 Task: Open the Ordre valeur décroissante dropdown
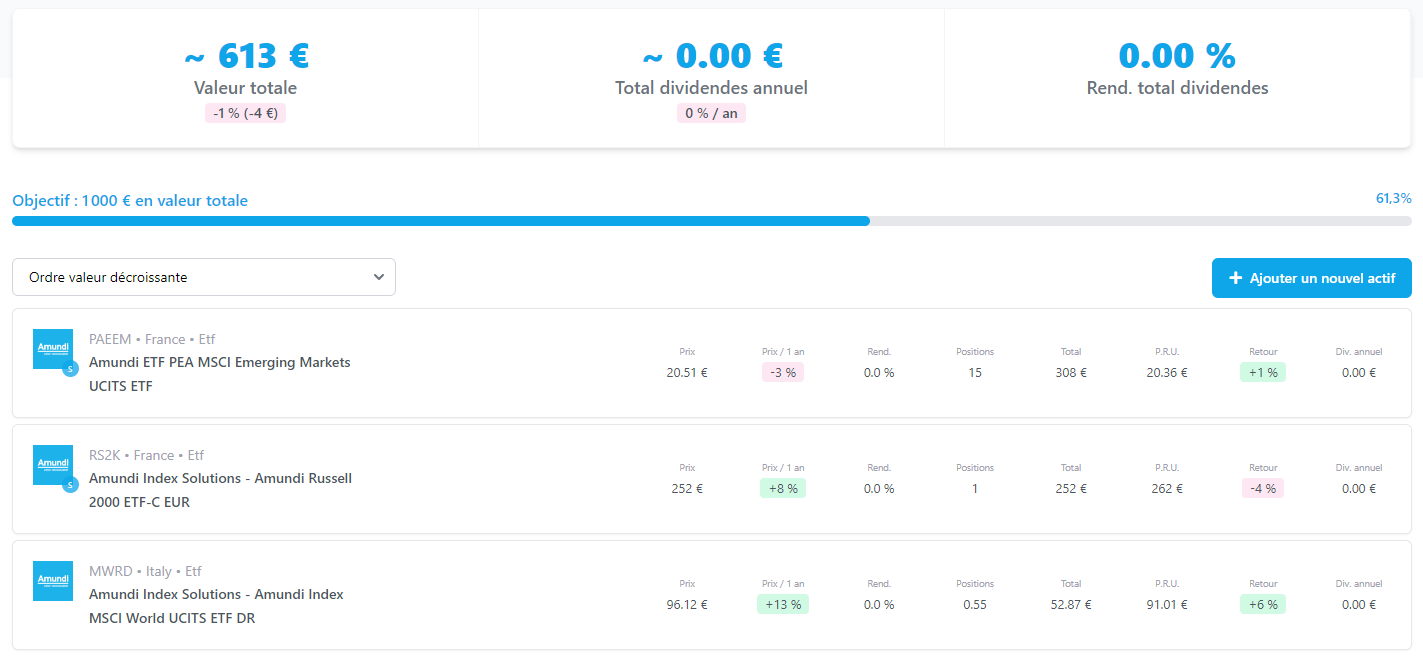(x=204, y=277)
